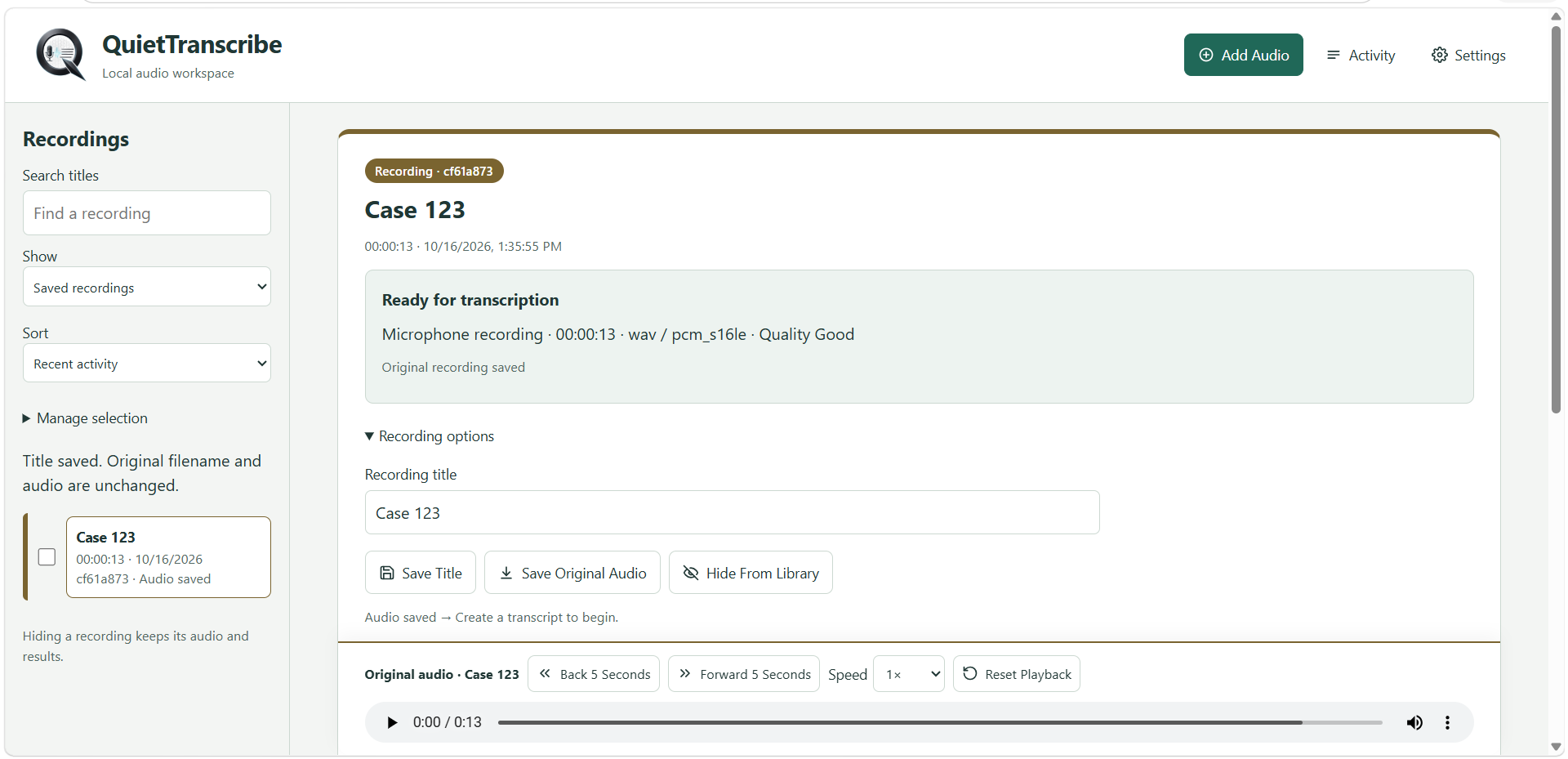The height and width of the screenshot is (759, 1568).
Task: Tick the Case 123 recording checkbox
Action: tap(47, 557)
